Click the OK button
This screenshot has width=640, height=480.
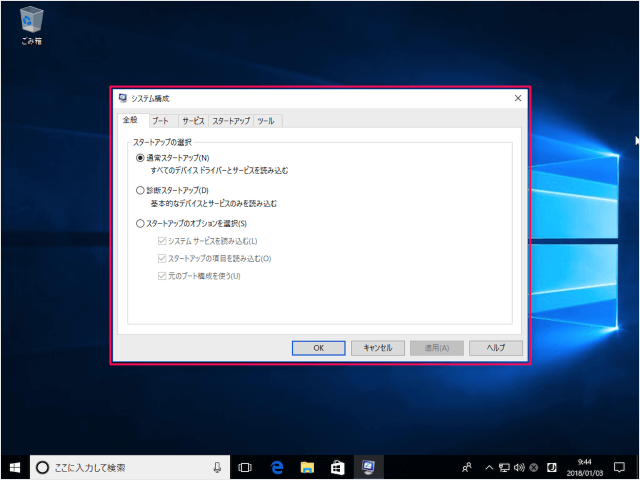tap(318, 348)
